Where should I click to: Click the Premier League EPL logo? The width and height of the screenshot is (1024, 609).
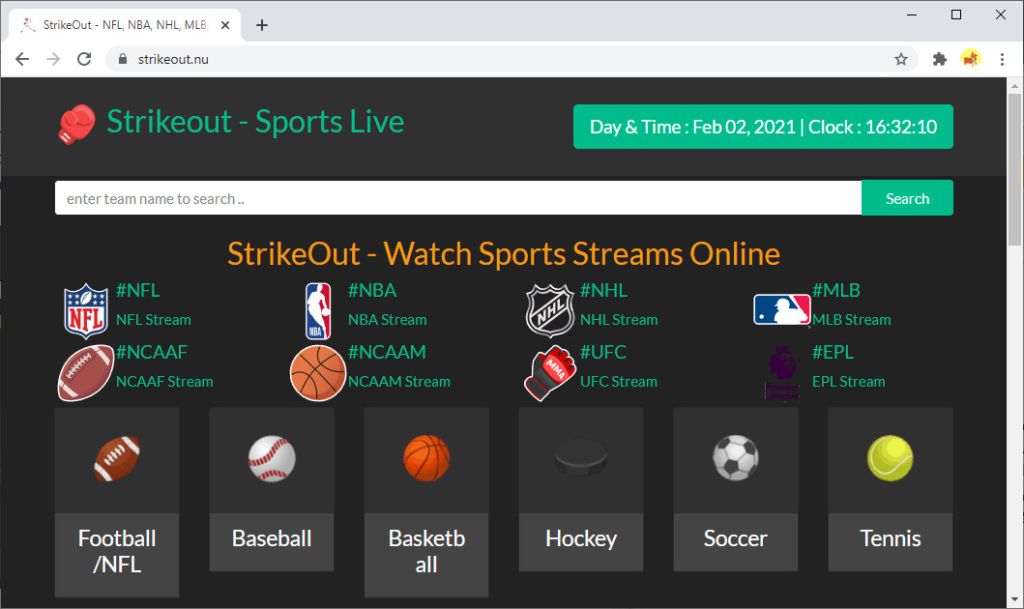tap(782, 373)
